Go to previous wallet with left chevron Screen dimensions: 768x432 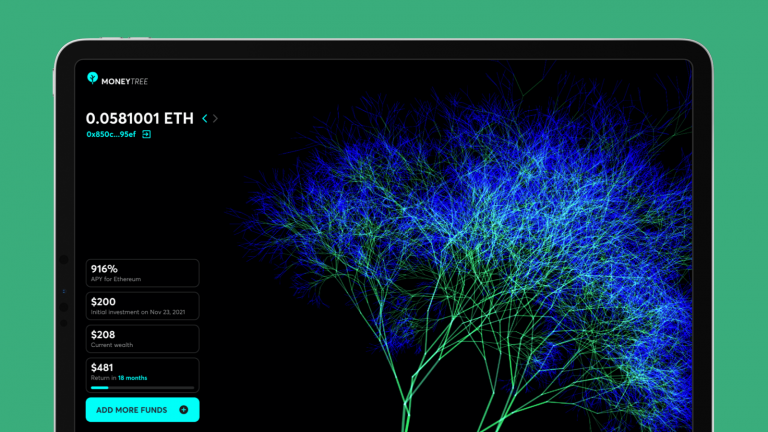[205, 118]
